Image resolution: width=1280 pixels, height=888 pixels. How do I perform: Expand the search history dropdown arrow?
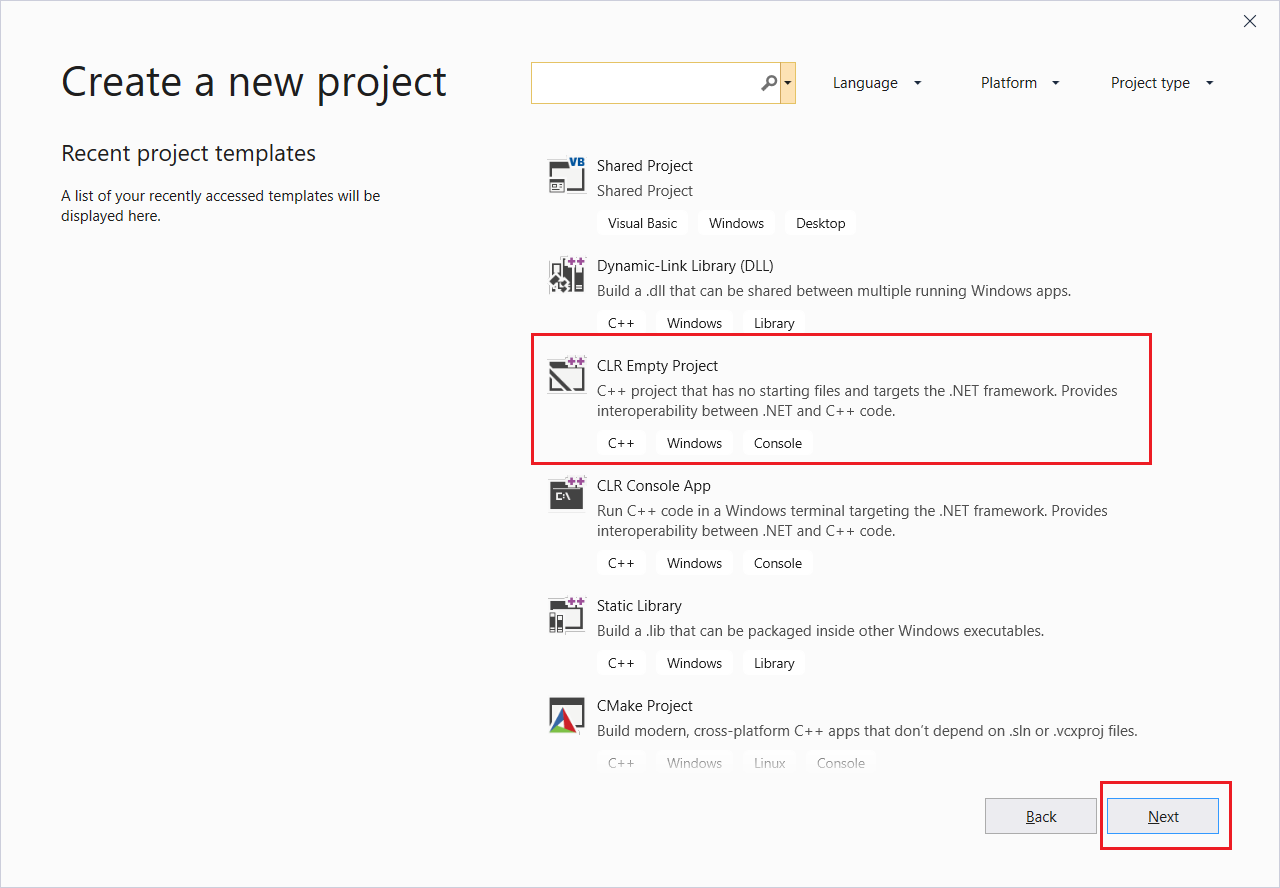[x=788, y=83]
